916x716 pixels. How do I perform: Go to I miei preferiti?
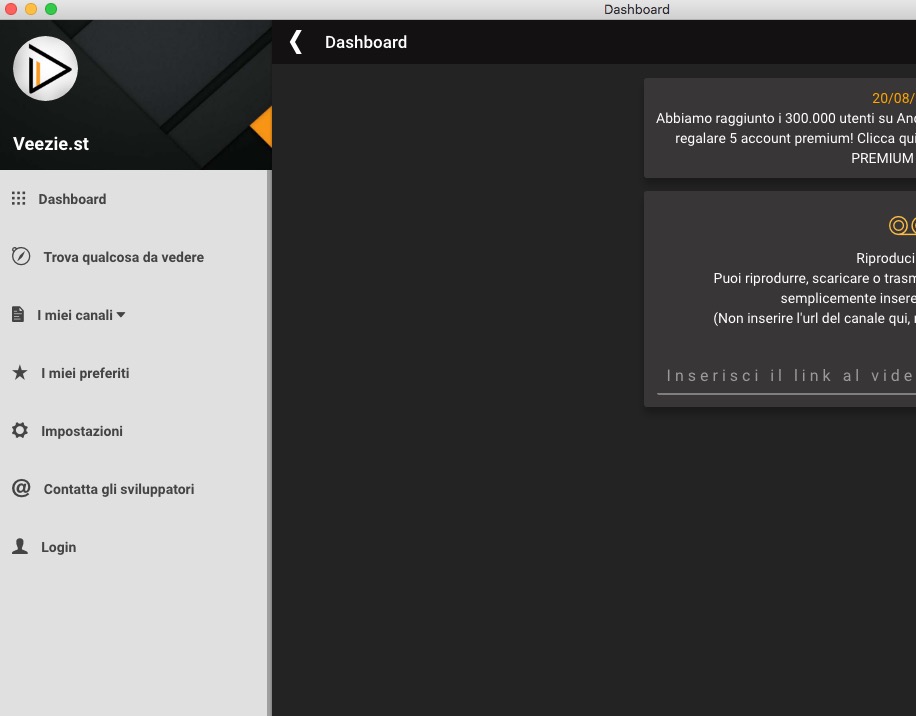[85, 373]
